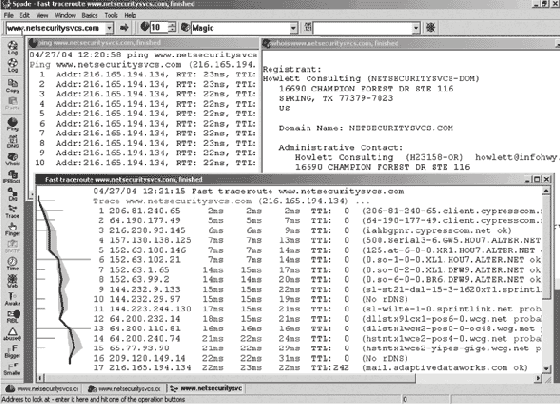Click the Administrative Contact: line in whois
Image resolution: width=560 pixels, height=404 pixels.
pos(341,148)
